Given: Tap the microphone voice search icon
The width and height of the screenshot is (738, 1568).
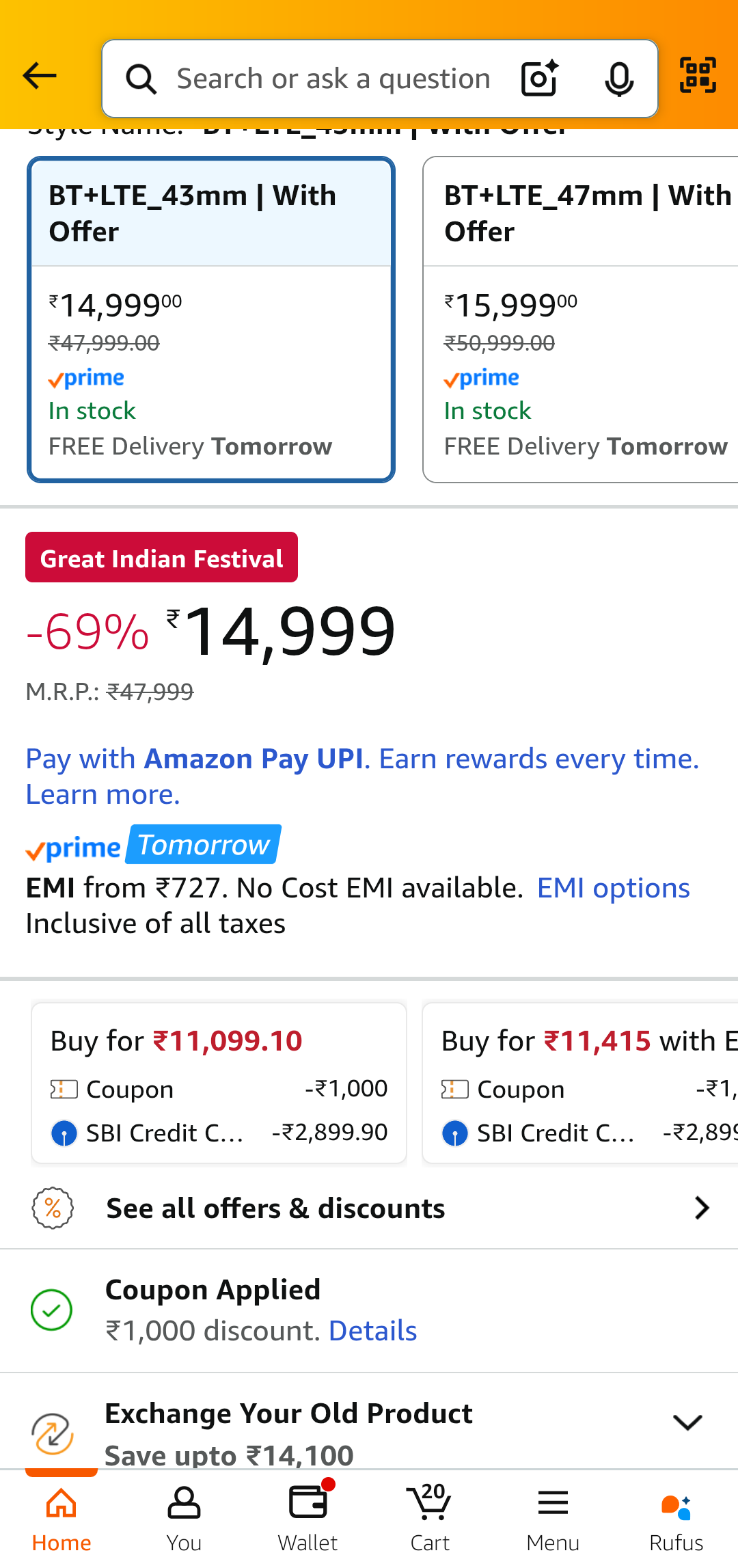Looking at the screenshot, I should tap(619, 79).
